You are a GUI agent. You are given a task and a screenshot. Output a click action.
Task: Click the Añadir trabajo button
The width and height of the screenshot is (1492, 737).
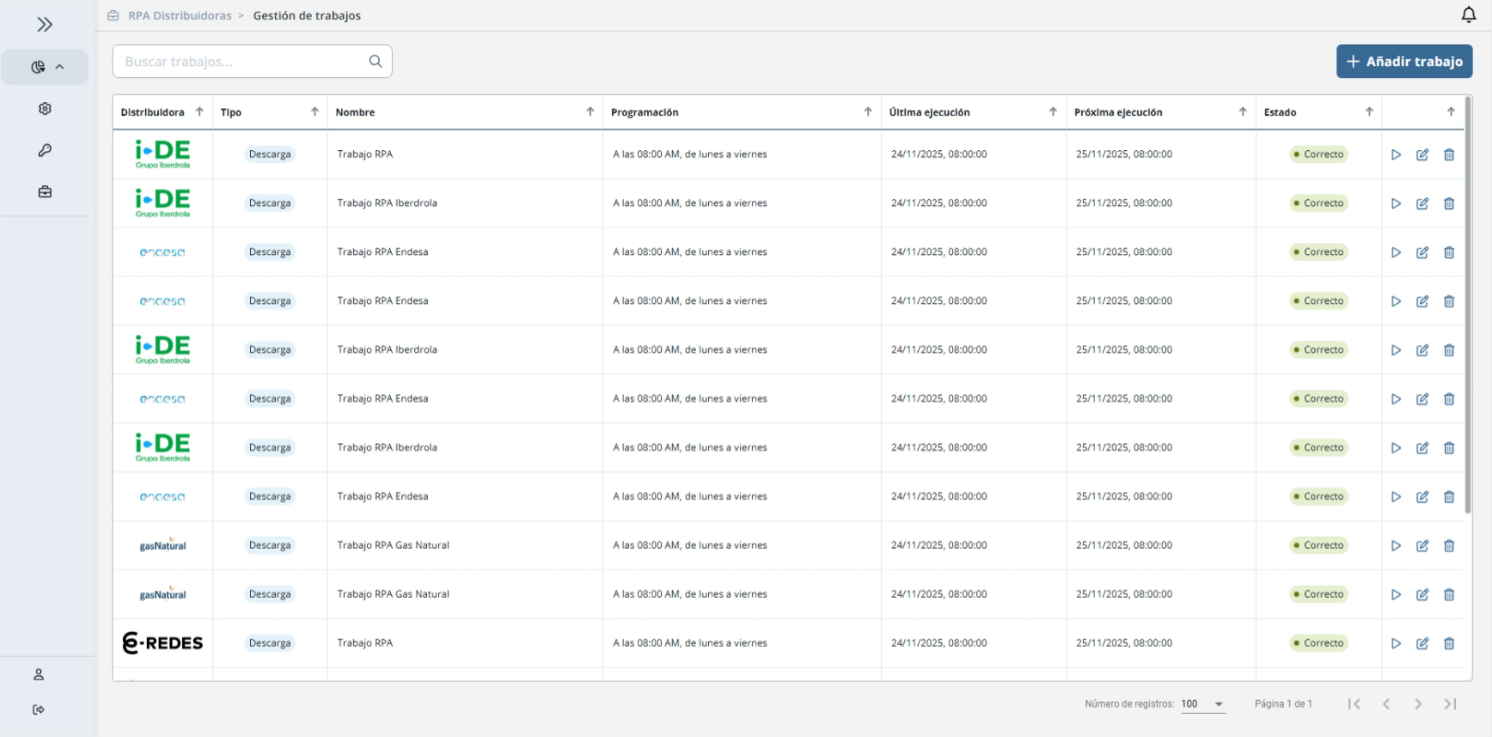(1404, 61)
